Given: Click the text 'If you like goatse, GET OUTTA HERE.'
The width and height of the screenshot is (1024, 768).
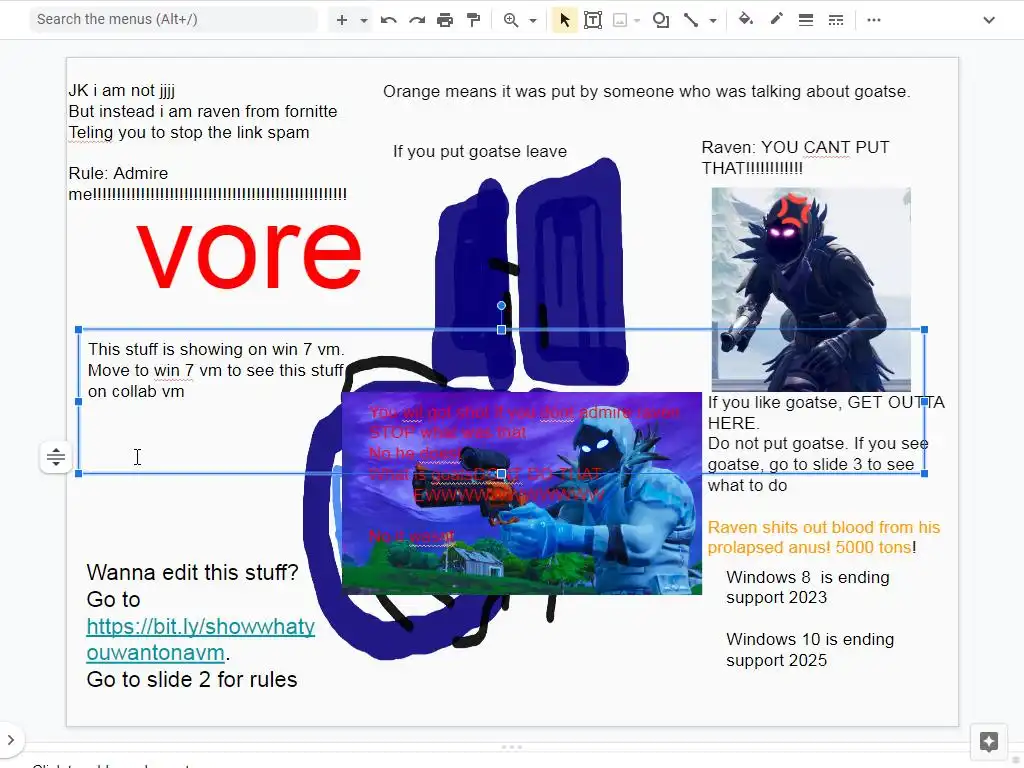Looking at the screenshot, I should click(x=826, y=412).
